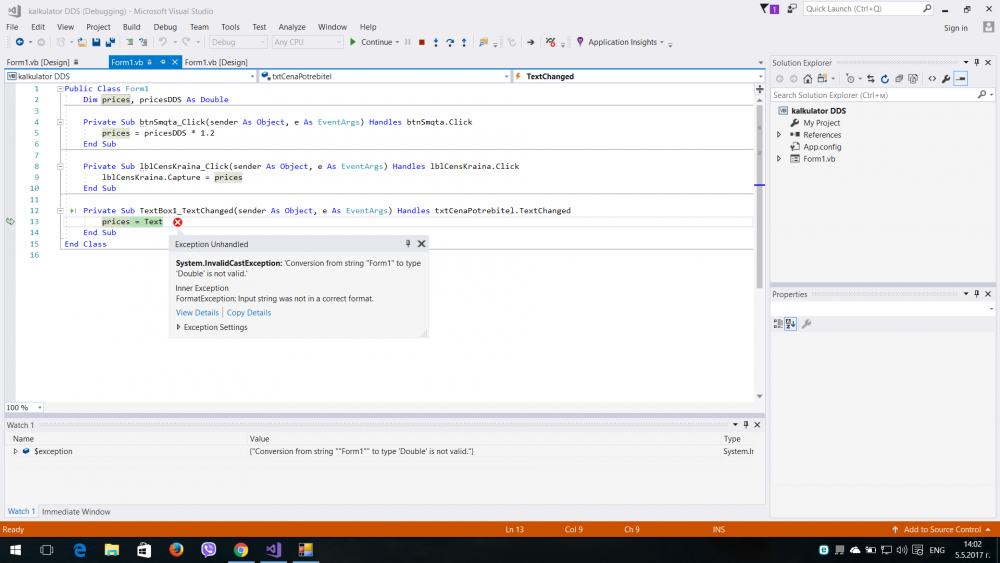Viewport: 1000px width, 563px height.
Task: Click the Copy Details link
Action: point(249,312)
